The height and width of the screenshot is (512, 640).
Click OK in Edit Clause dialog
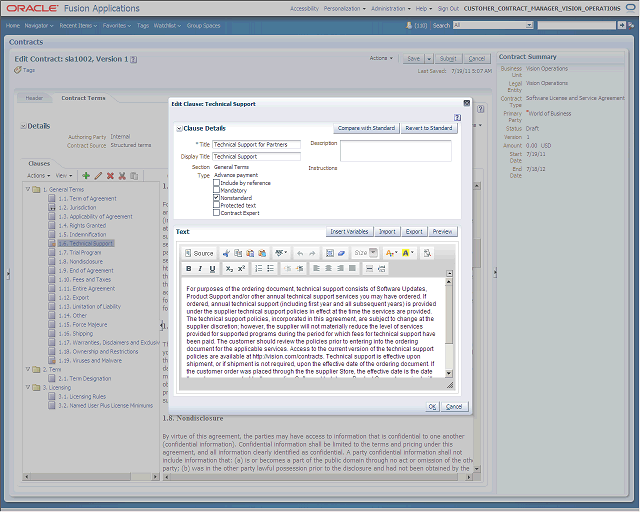[x=432, y=407]
